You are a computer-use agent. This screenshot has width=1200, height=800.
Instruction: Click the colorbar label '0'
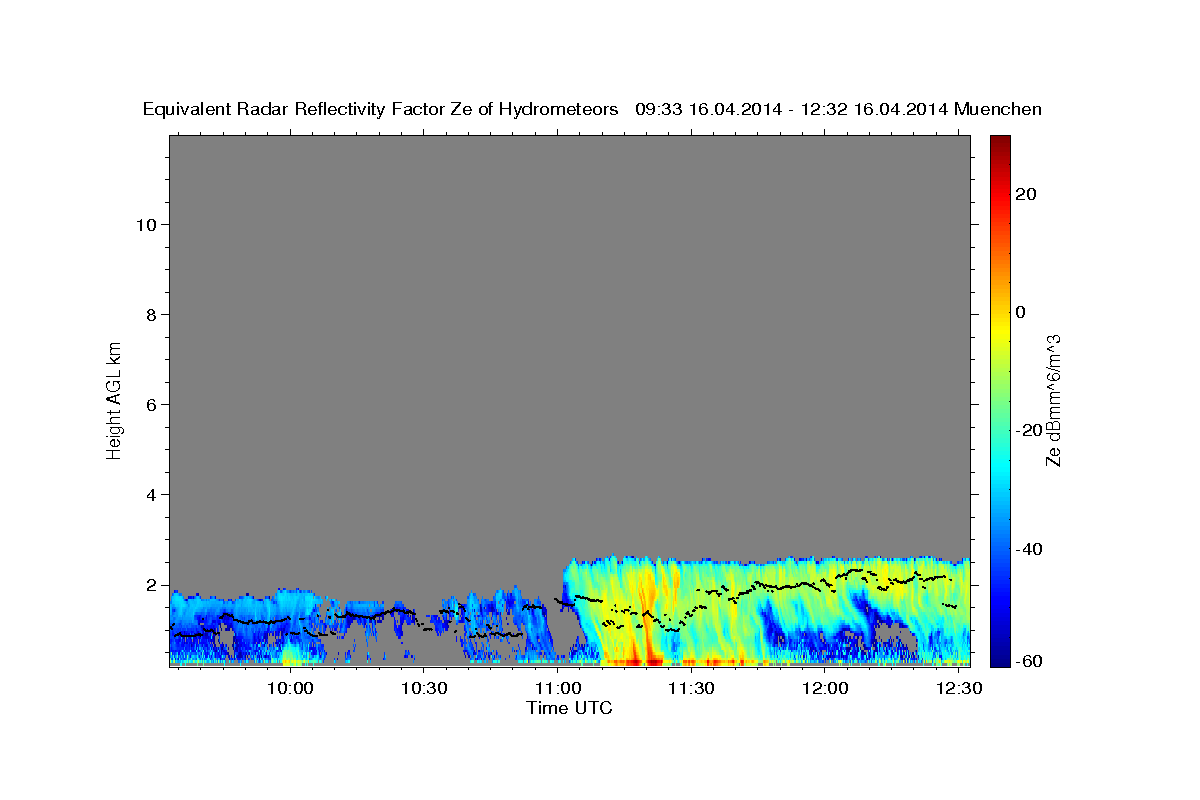pyautogui.click(x=1020, y=312)
